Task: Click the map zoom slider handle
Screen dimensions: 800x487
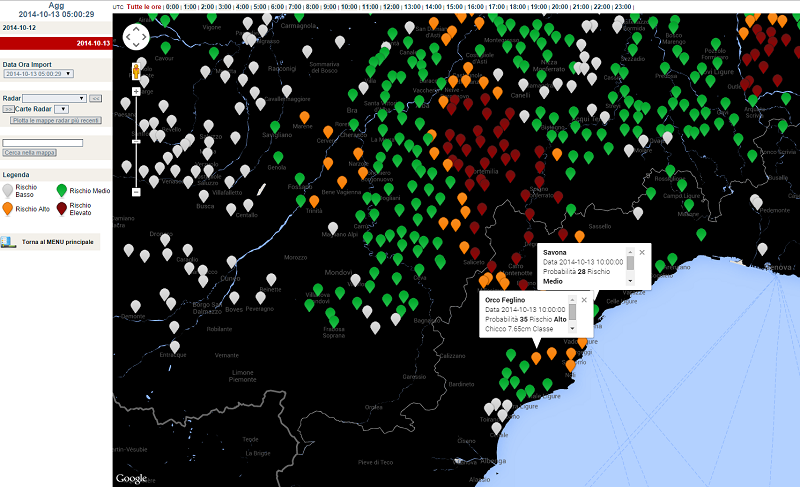Action: (x=136, y=141)
